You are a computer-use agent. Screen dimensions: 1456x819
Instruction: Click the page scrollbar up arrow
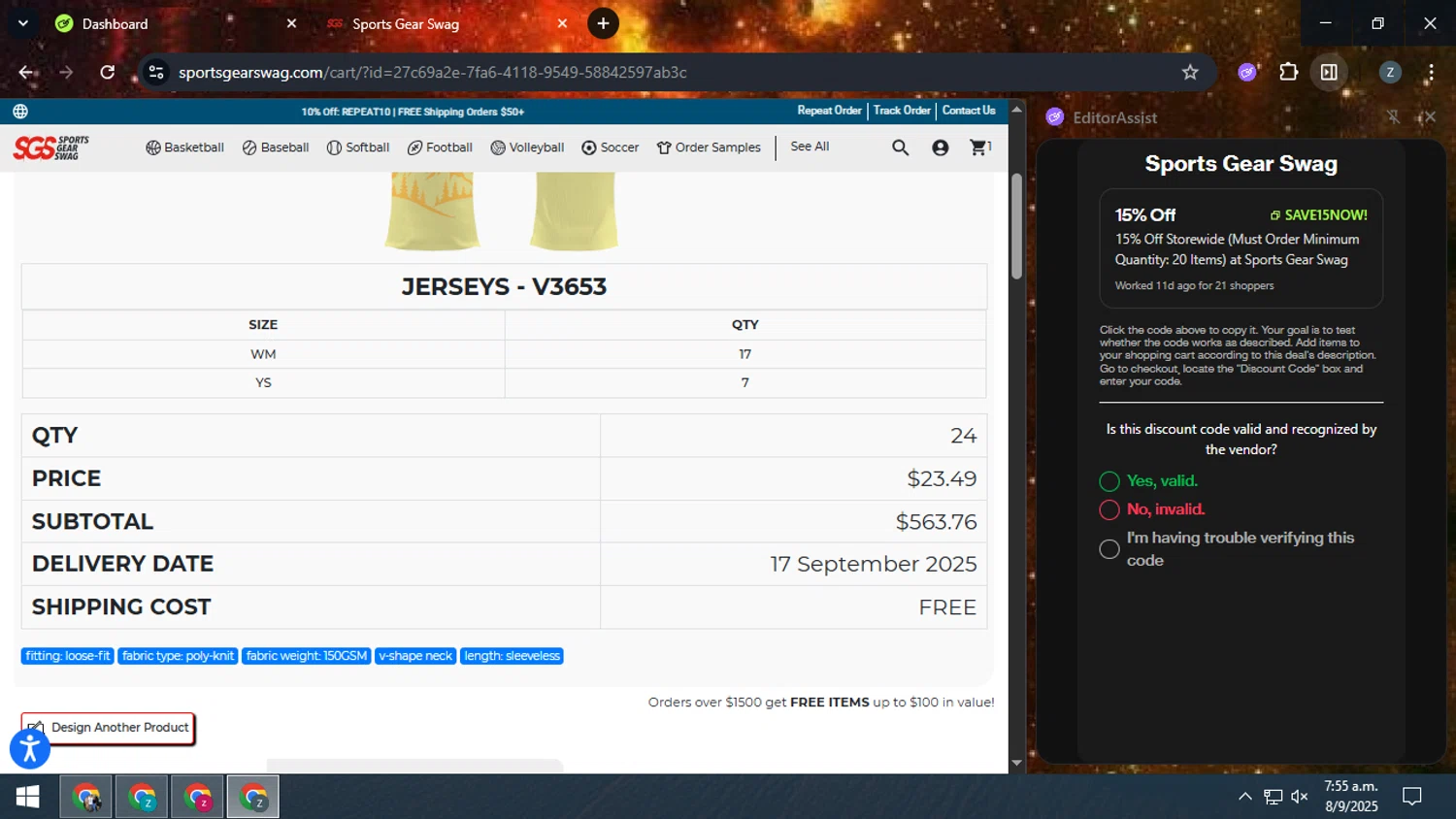[x=1016, y=110]
